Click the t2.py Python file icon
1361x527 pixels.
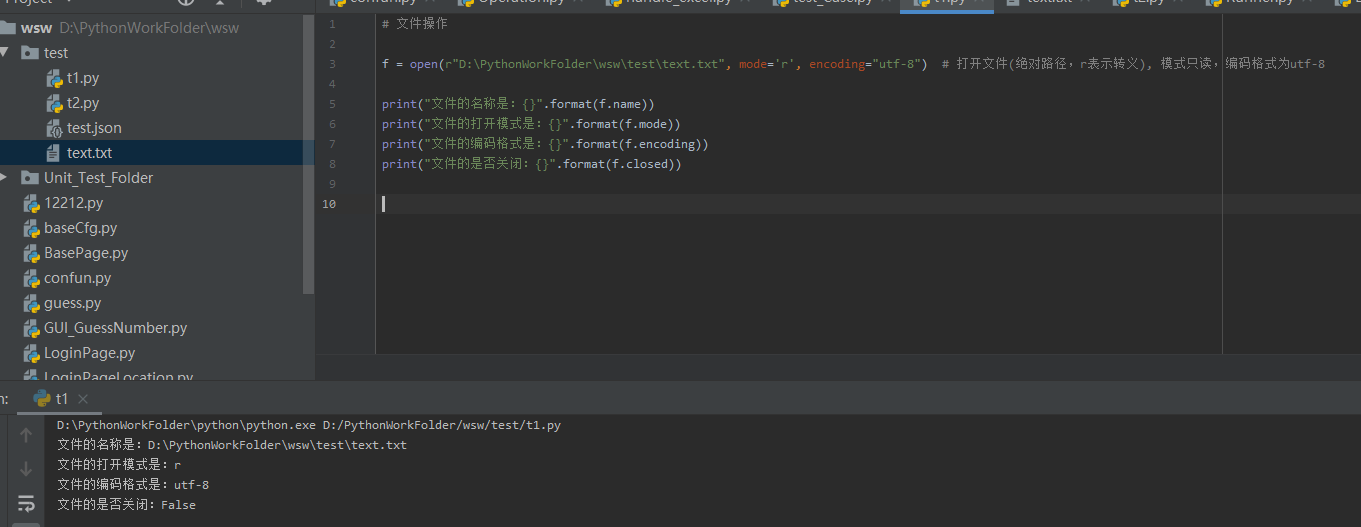(x=55, y=103)
